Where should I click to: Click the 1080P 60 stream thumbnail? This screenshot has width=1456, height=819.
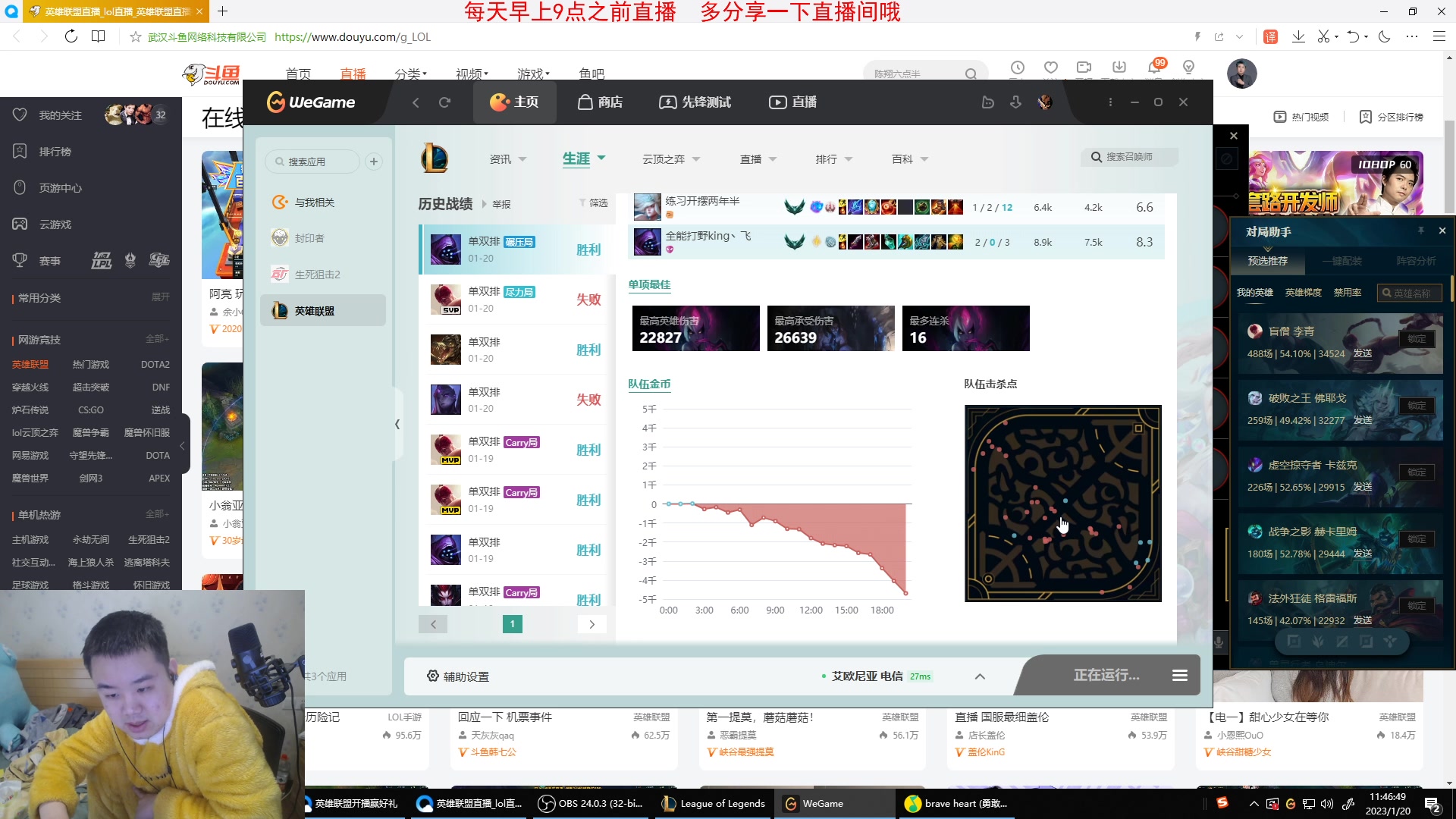tap(1336, 182)
